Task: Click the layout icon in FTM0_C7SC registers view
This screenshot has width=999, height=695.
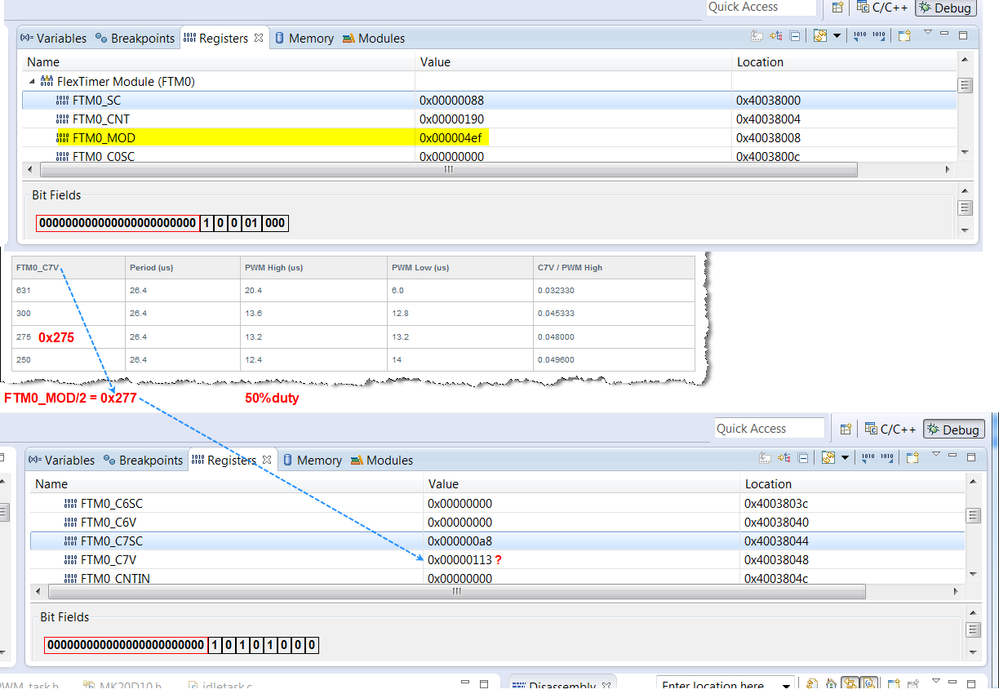Action: click(x=828, y=458)
